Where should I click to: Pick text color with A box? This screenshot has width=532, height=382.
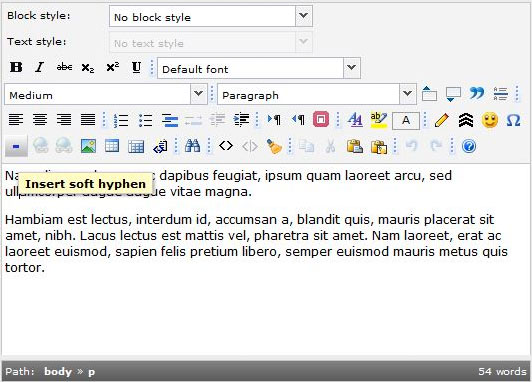(406, 120)
